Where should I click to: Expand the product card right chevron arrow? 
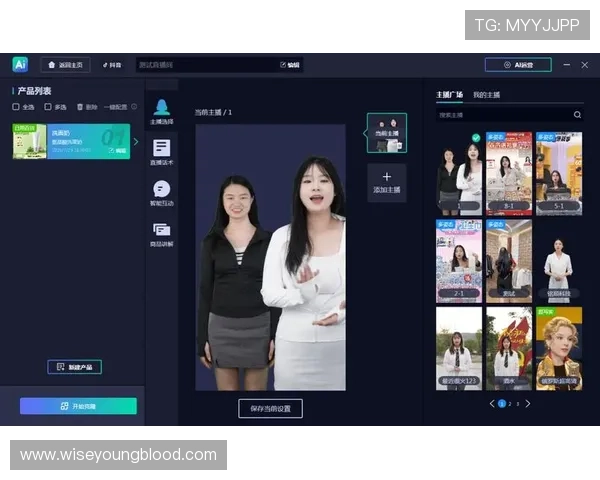click(136, 142)
